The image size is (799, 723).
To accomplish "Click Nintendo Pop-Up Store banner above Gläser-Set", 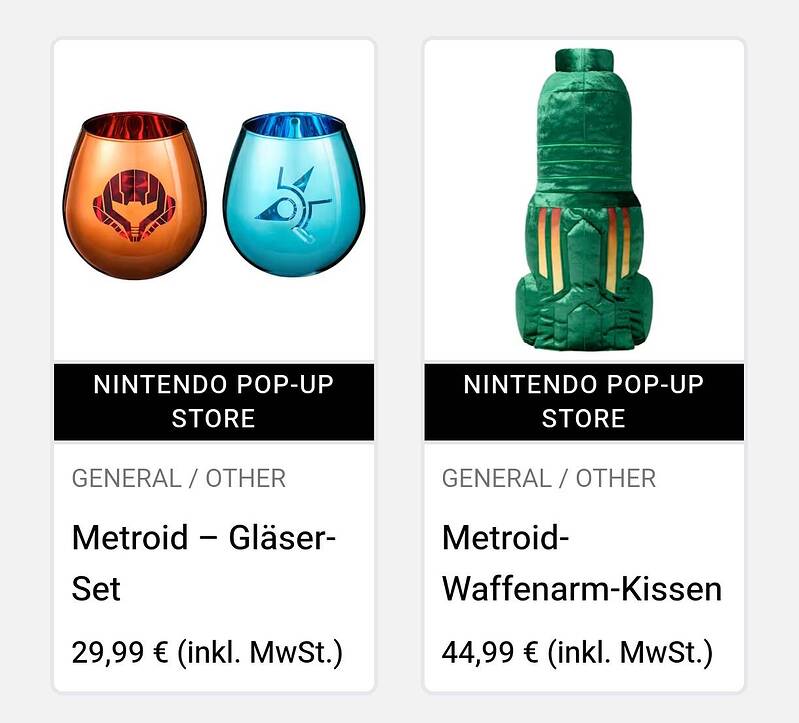I will [213, 401].
